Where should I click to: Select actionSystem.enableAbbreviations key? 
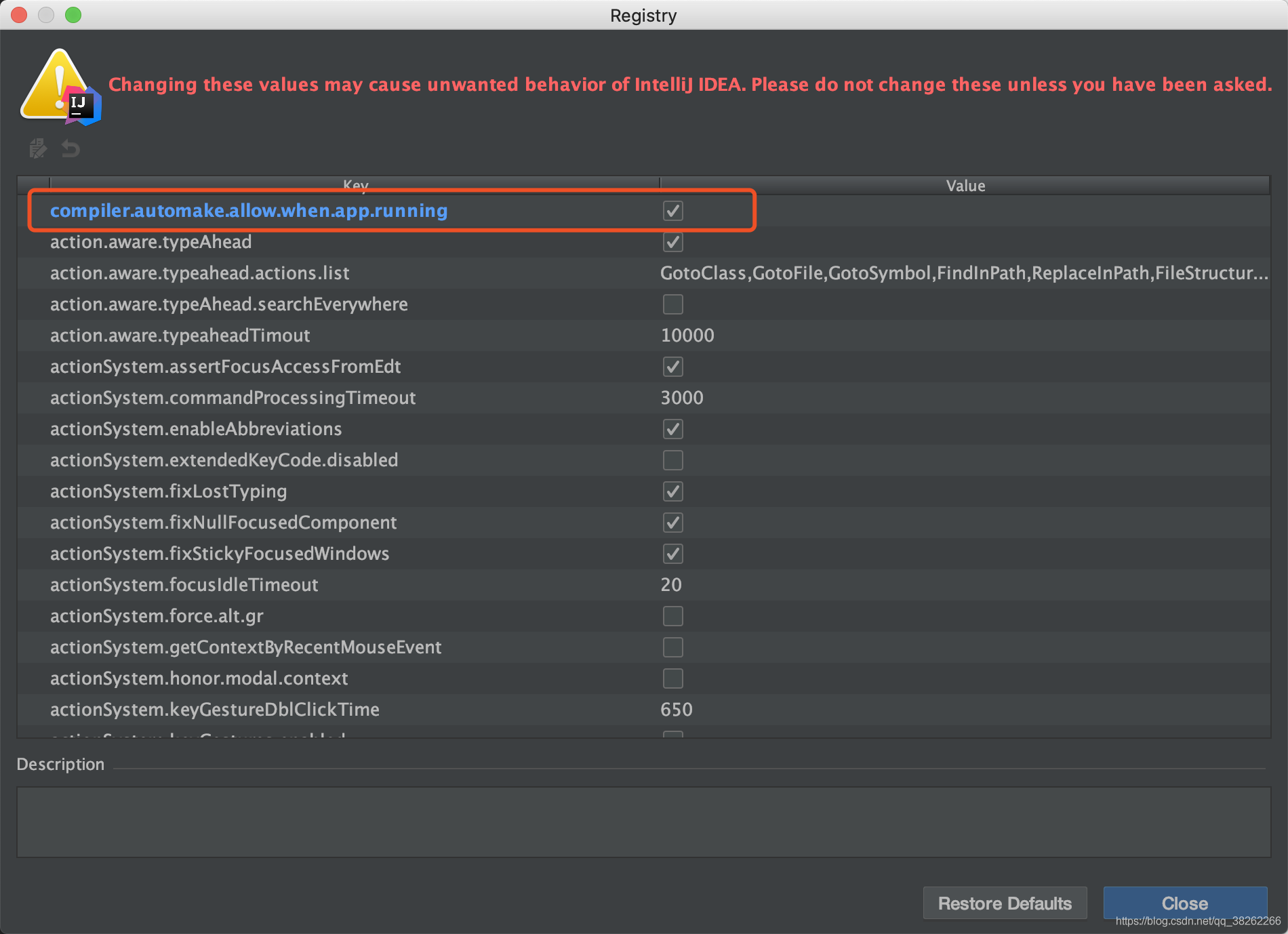pyautogui.click(x=196, y=429)
